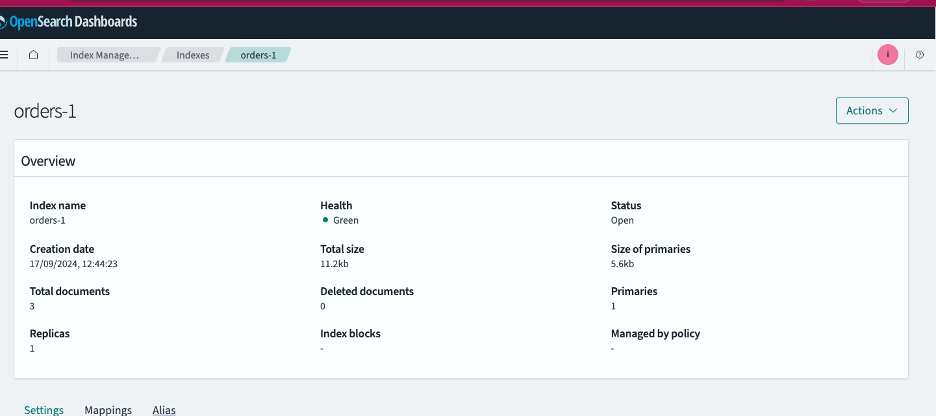This screenshot has width=936, height=416.
Task: Navigate to the Indexes breadcrumb
Action: coord(193,55)
